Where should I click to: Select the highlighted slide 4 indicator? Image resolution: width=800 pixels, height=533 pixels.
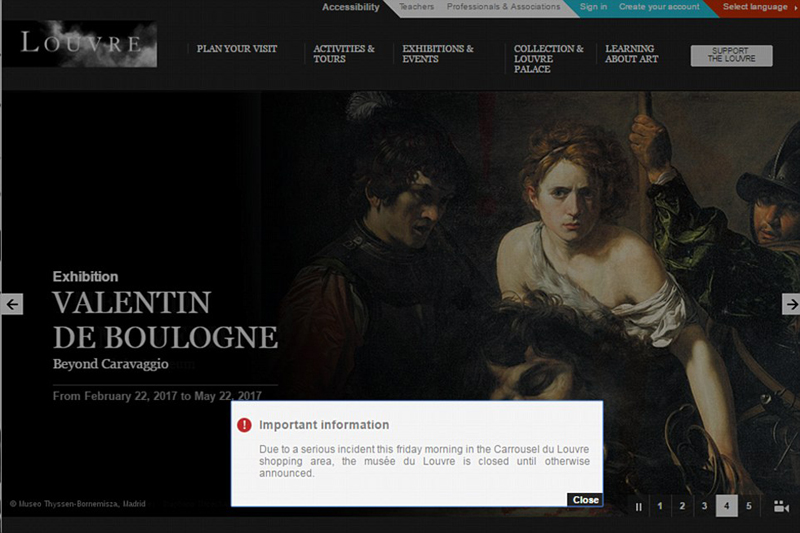coord(727,506)
